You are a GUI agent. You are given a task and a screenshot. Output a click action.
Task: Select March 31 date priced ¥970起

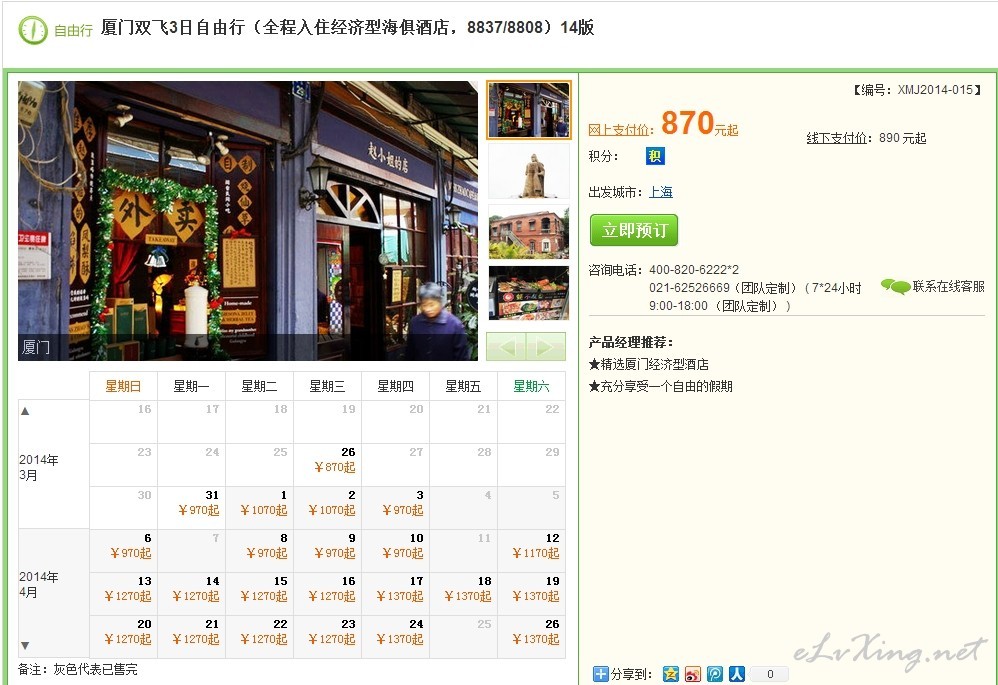[192, 507]
